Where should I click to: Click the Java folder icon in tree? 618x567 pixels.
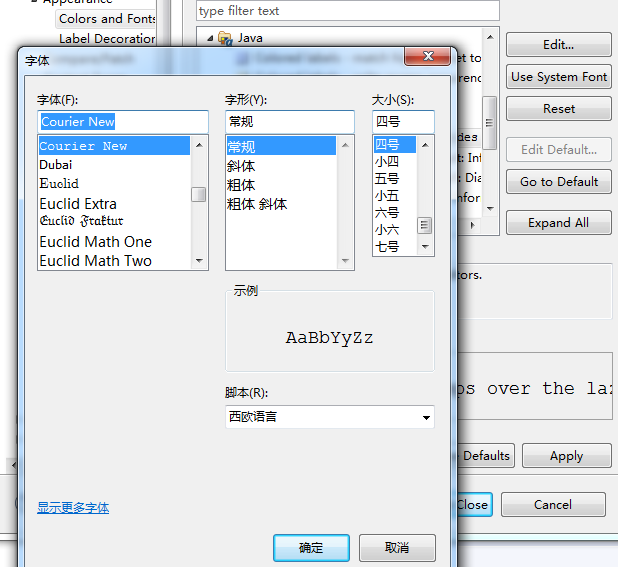(225, 38)
